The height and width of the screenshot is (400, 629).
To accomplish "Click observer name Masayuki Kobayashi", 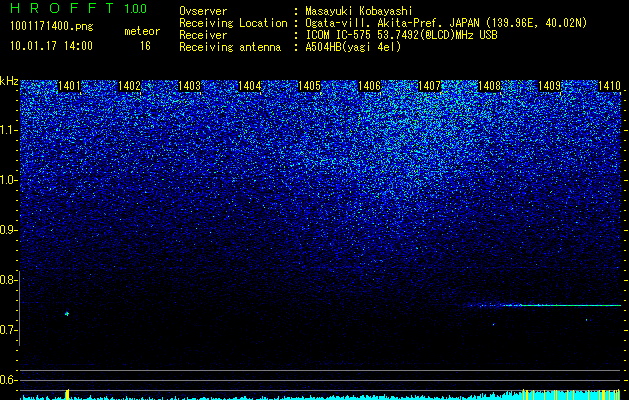I will tap(359, 11).
